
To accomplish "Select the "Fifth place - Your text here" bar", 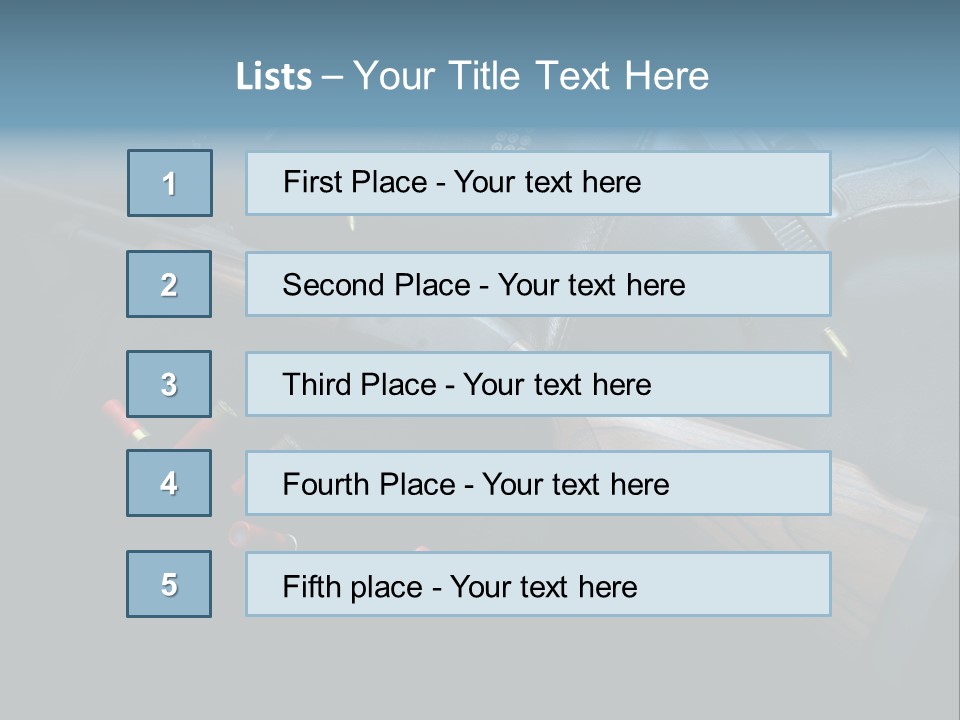I will (x=538, y=584).
